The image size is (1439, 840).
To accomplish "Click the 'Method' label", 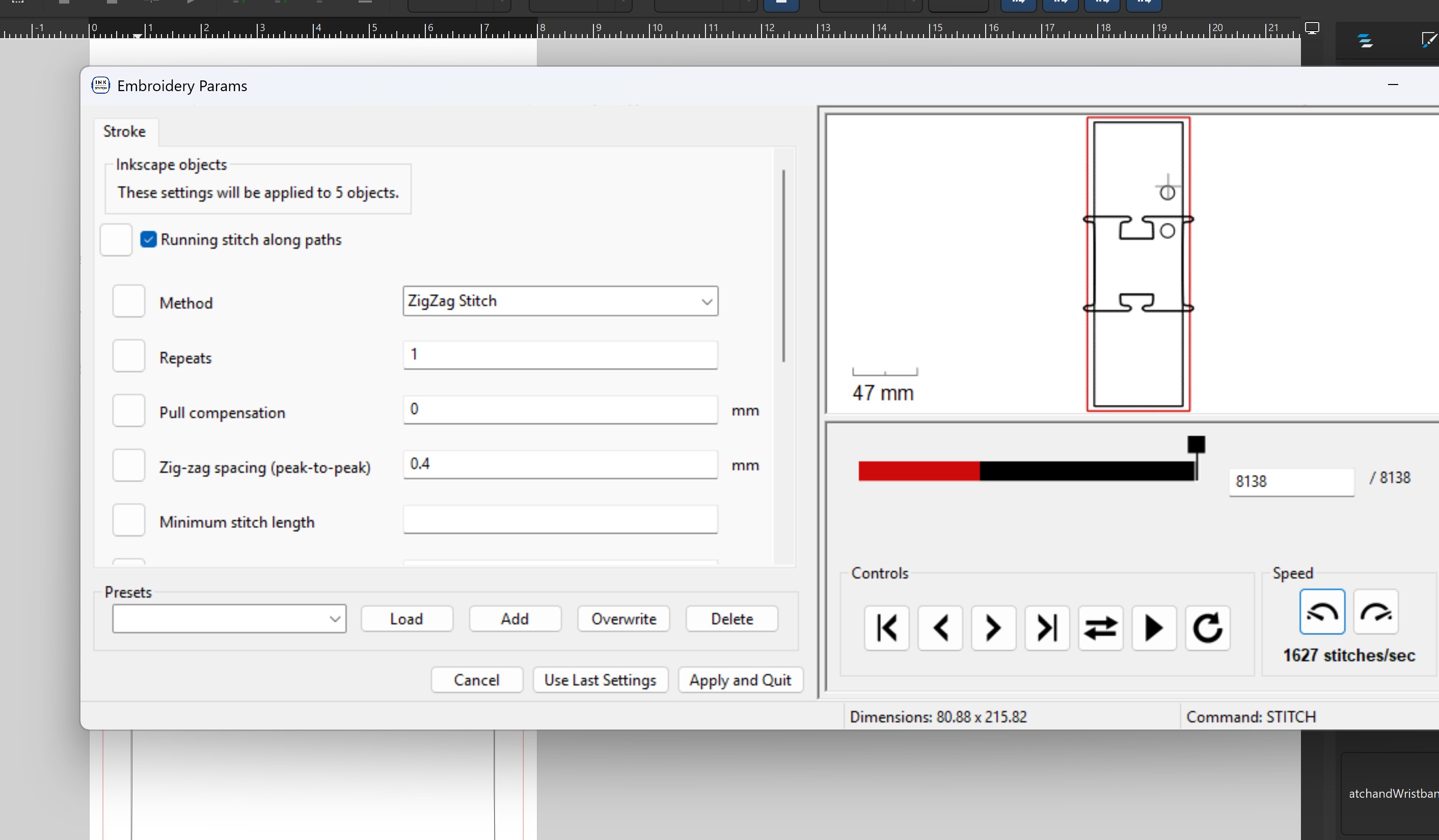I will pos(186,303).
